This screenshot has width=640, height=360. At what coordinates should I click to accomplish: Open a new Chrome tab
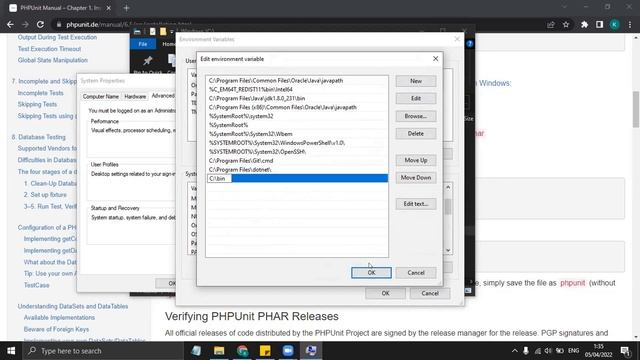(127, 8)
